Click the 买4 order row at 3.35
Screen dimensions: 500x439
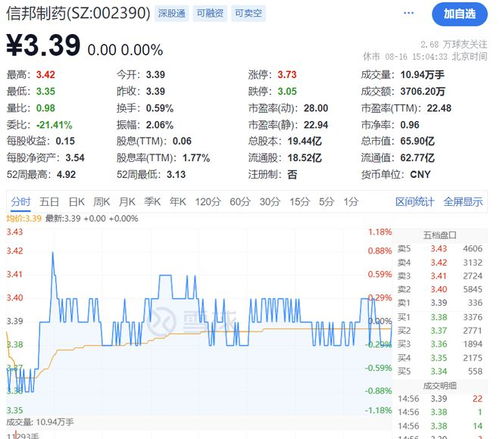440,358
